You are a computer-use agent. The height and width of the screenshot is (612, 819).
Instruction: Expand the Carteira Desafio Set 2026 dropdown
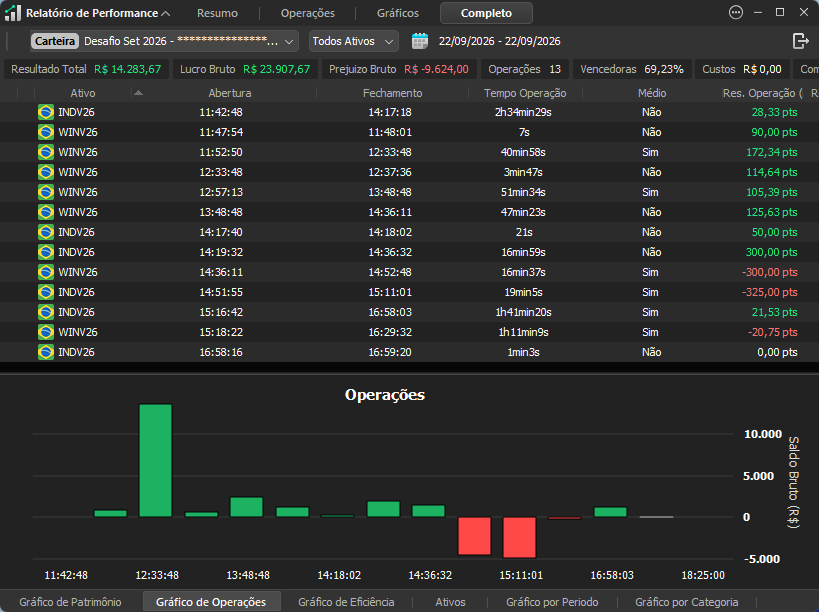[x=289, y=41]
